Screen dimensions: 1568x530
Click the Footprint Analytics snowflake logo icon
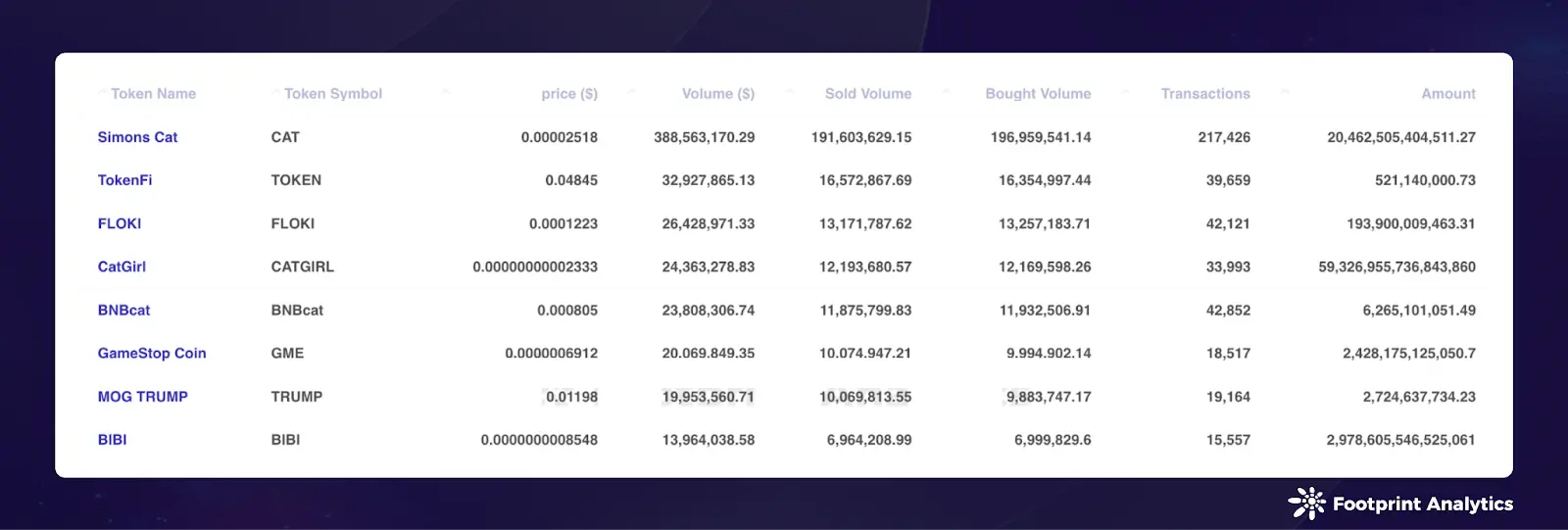point(1306,503)
